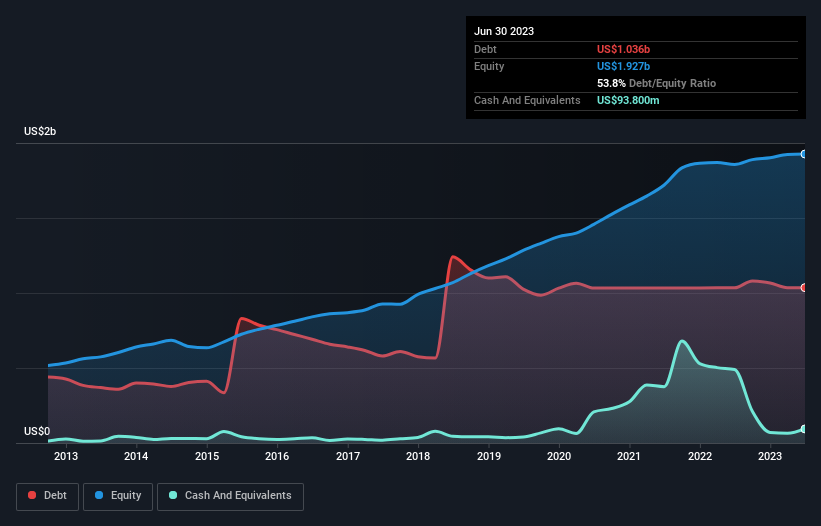Screen dimensions: 821x526
Task: Click the 2019 x-axis label
Action: pyautogui.click(x=489, y=456)
